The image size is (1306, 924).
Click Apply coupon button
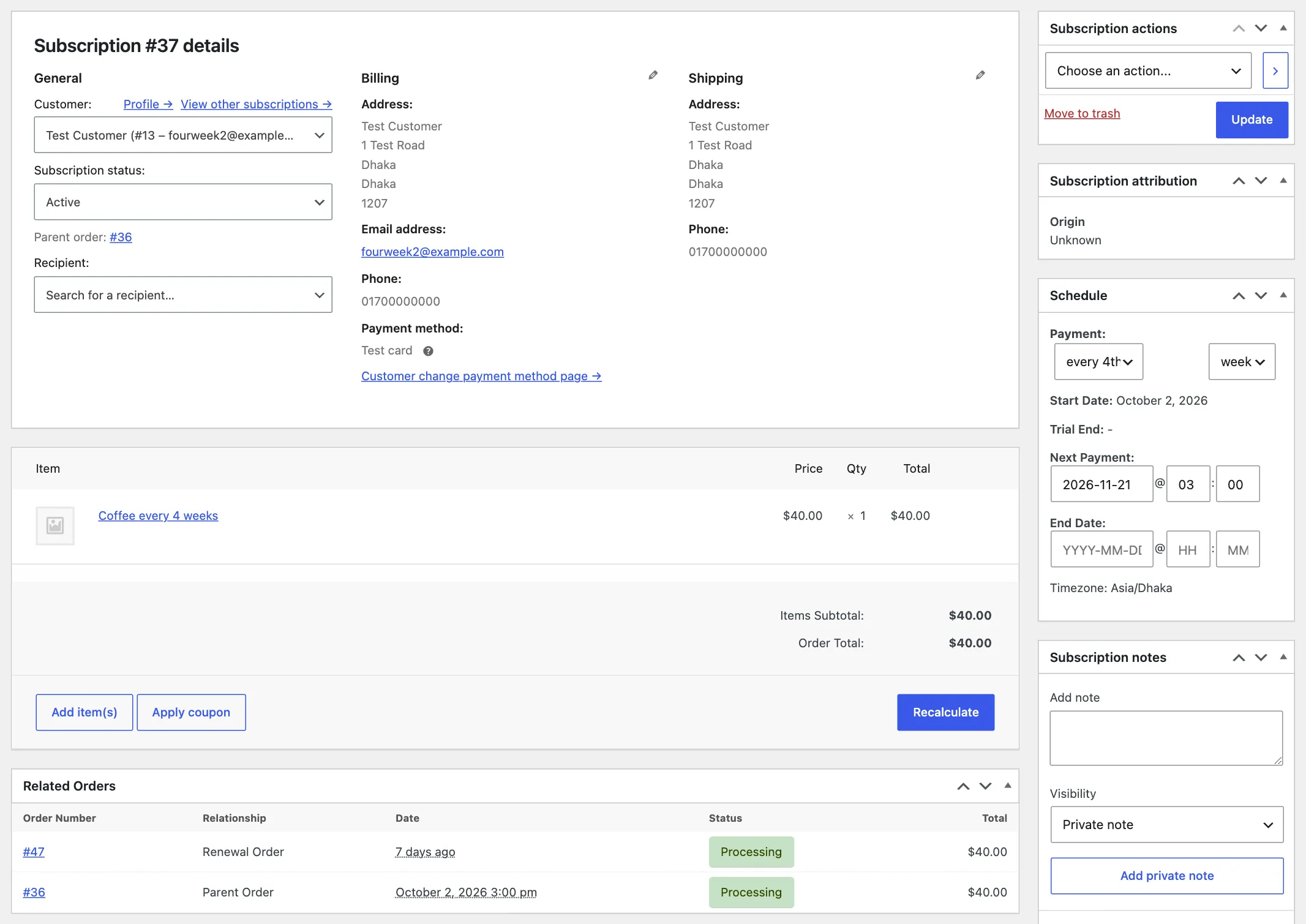[191, 712]
